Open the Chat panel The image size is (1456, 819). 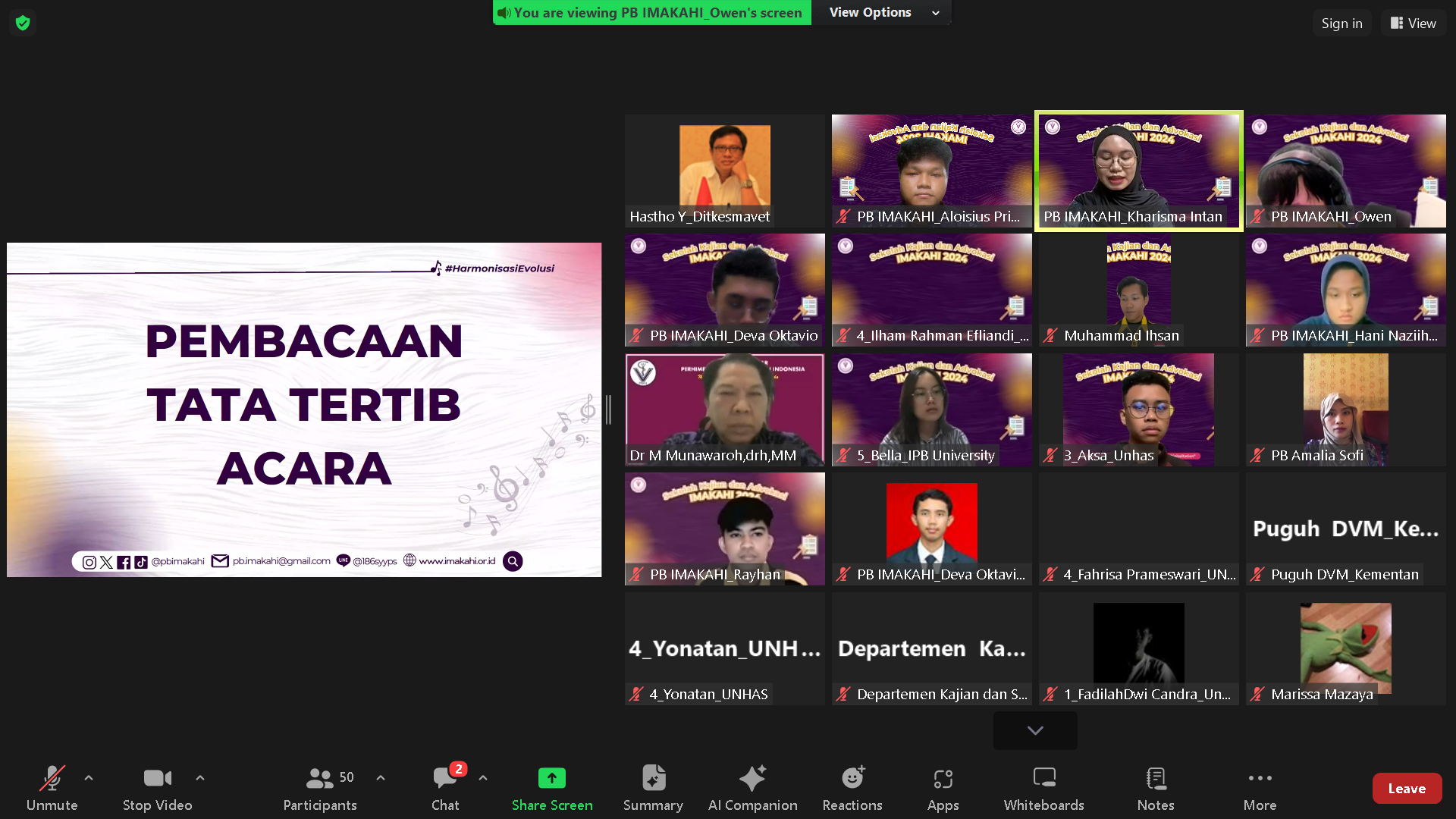(445, 788)
